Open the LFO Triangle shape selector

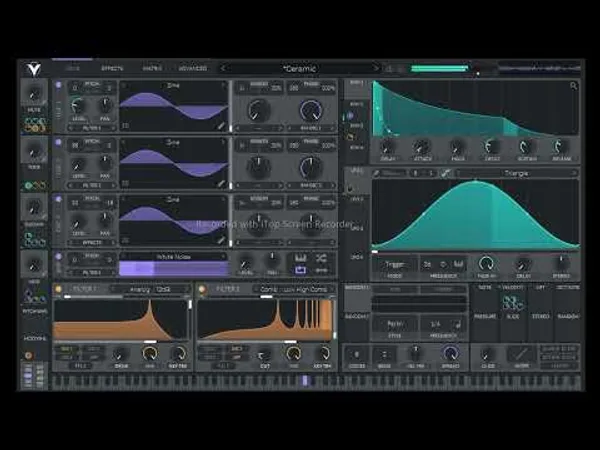[516, 173]
